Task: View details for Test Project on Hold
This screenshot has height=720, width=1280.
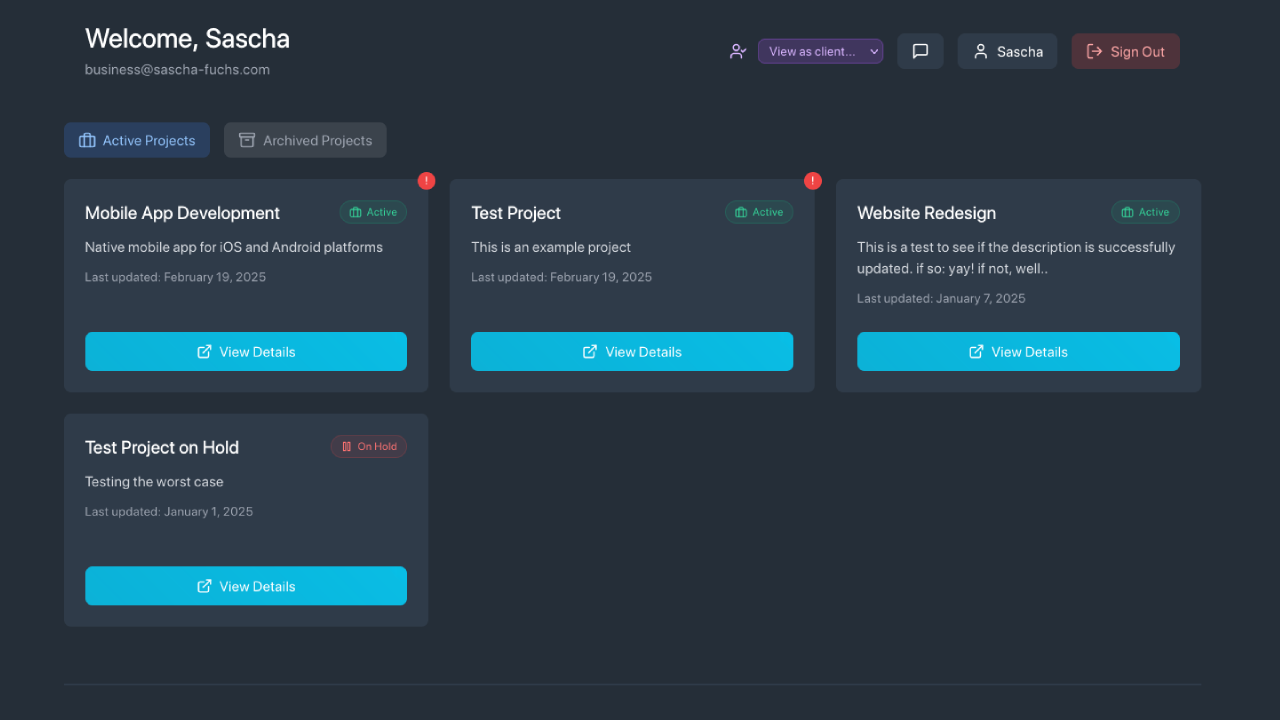Action: click(x=246, y=586)
